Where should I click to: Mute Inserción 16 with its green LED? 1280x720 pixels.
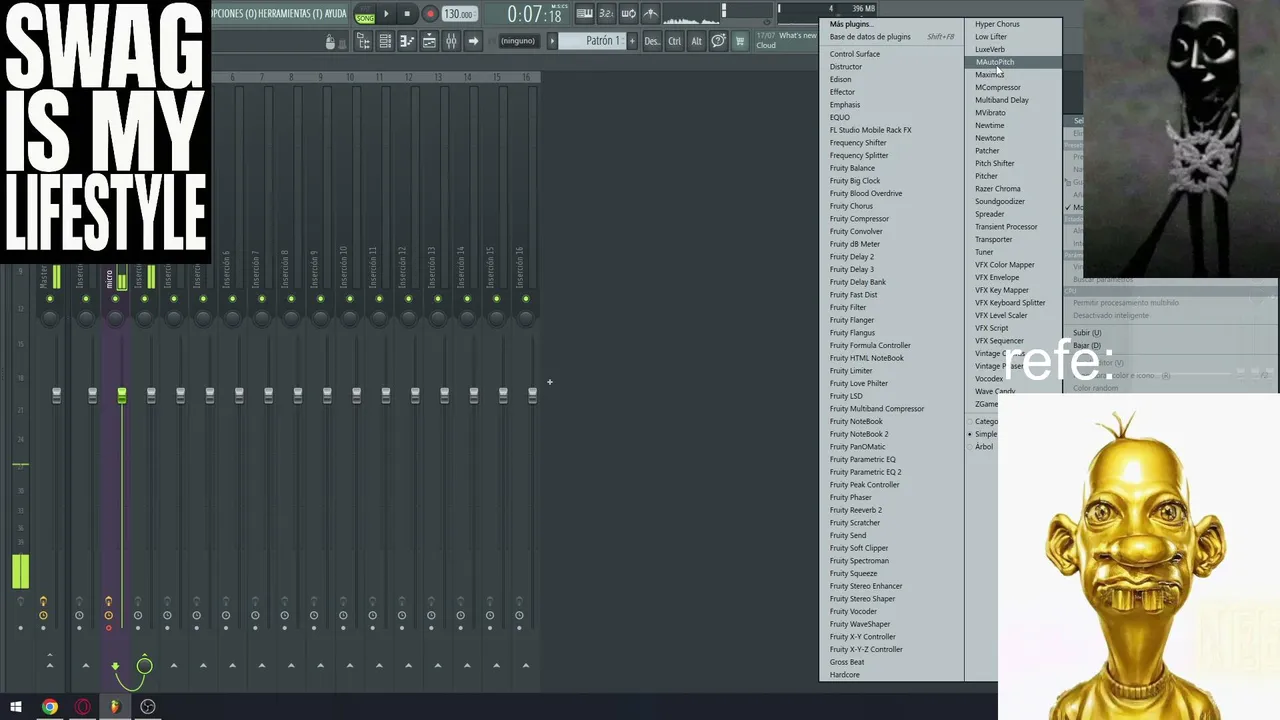point(525,299)
